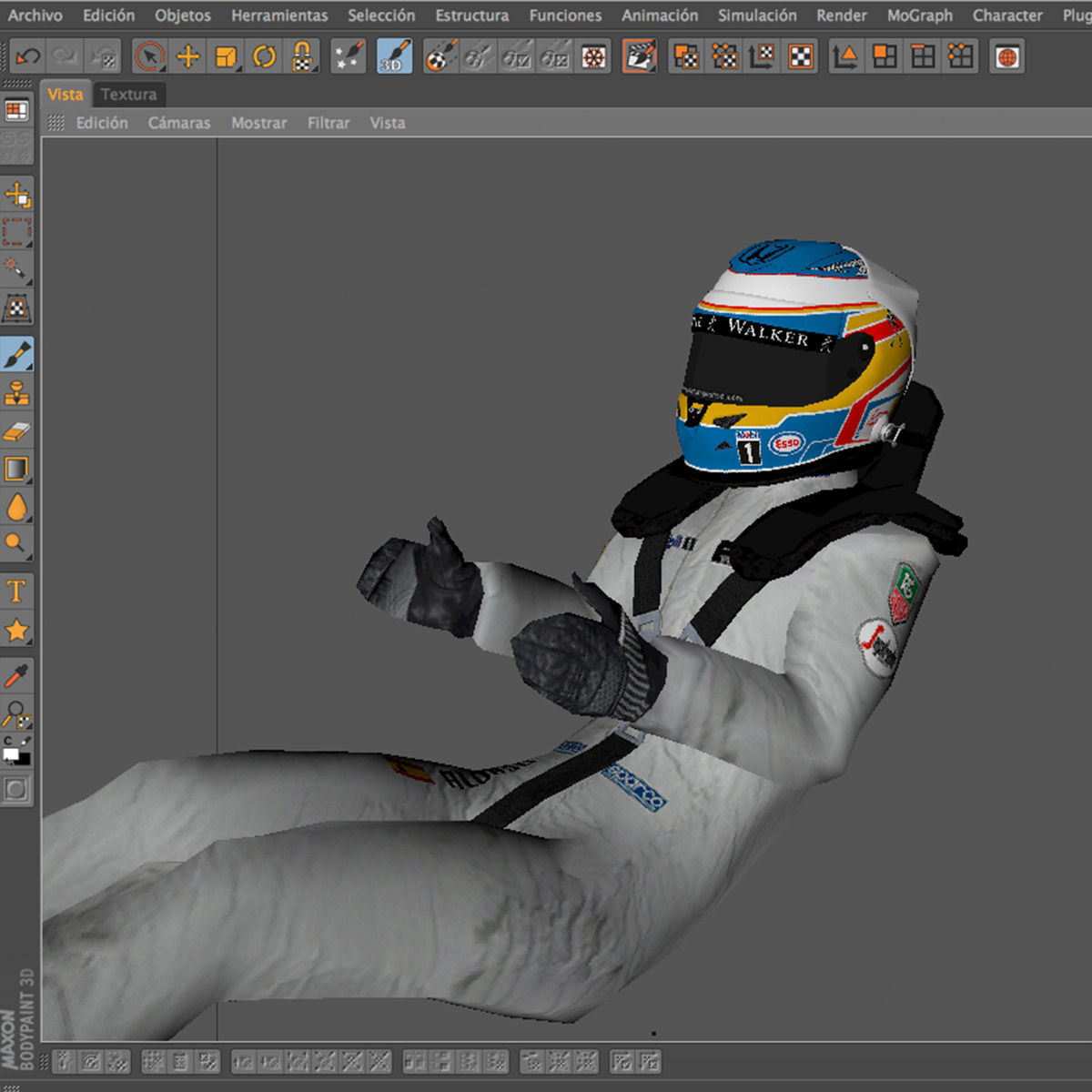The height and width of the screenshot is (1092, 1092).
Task: Toggle the 3D painting mode button
Action: pos(393,56)
